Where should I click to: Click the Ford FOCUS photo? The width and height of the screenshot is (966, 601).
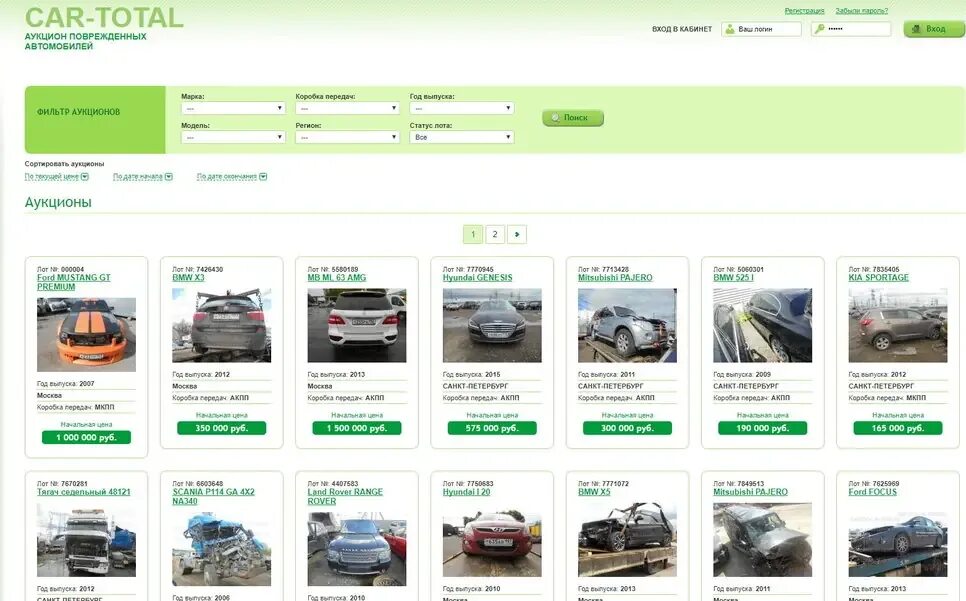[898, 540]
